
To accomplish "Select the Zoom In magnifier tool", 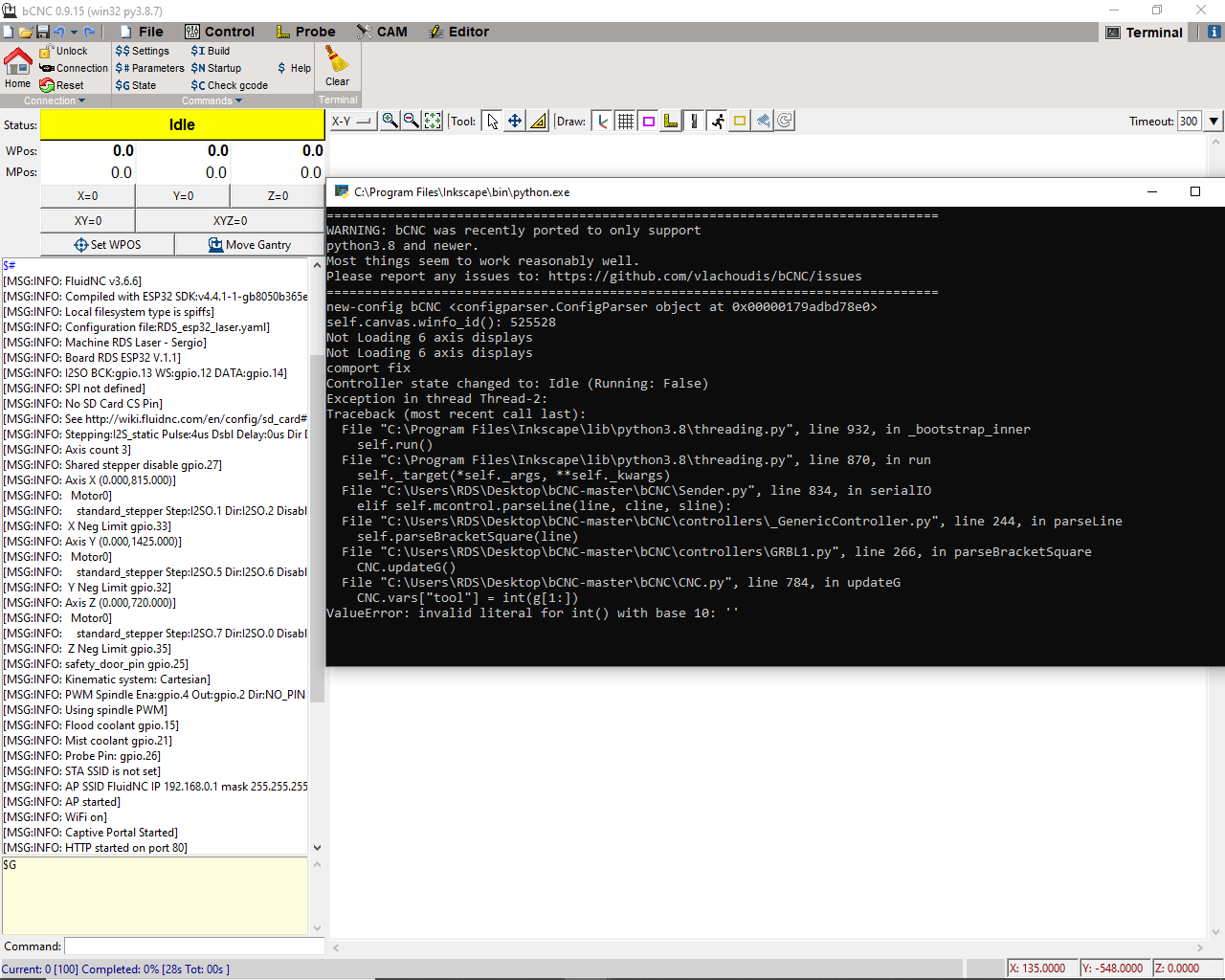I will click(390, 121).
